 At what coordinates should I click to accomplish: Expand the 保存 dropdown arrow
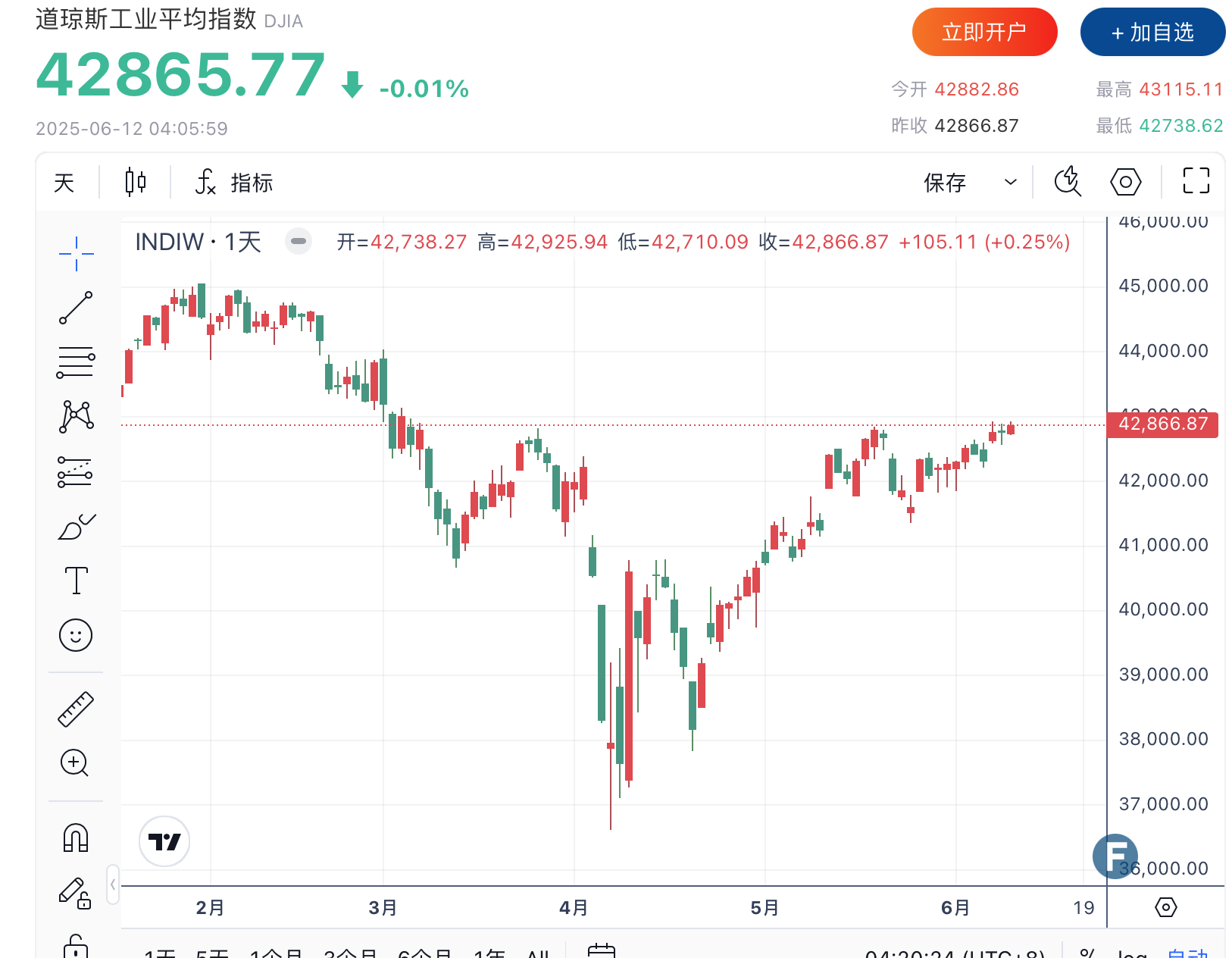[1010, 182]
